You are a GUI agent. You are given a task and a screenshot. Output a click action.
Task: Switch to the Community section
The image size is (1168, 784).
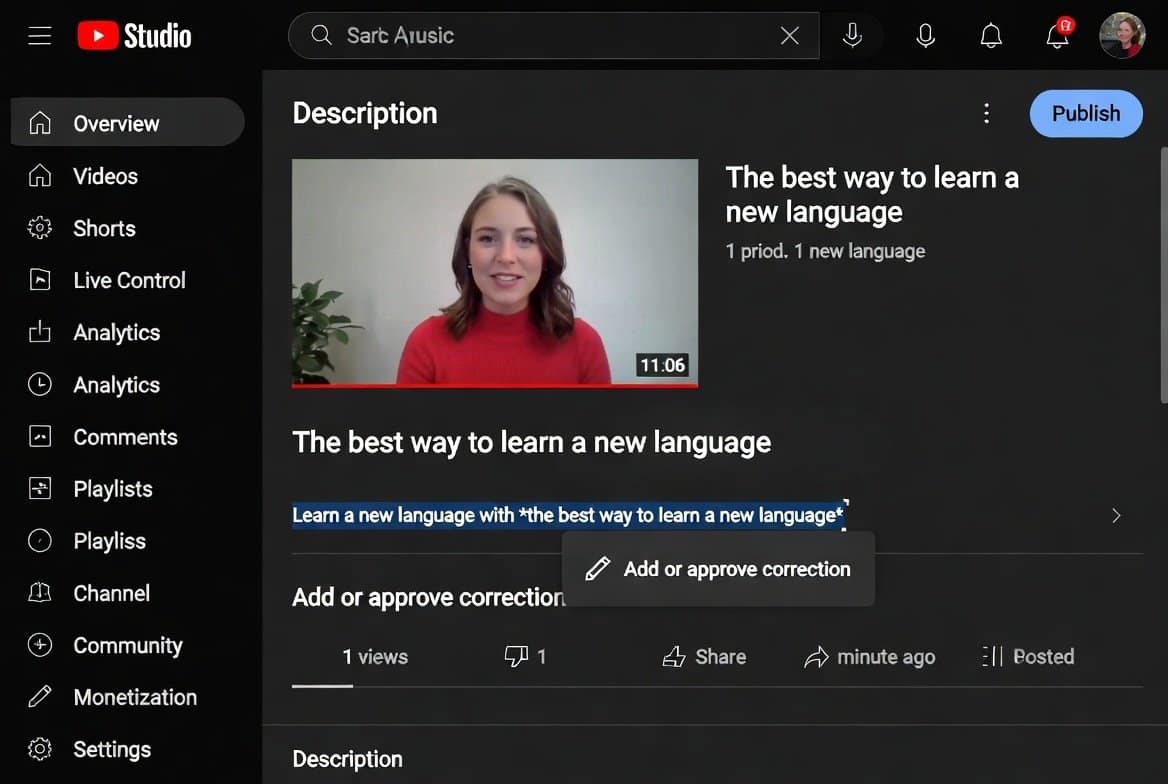(x=40, y=645)
